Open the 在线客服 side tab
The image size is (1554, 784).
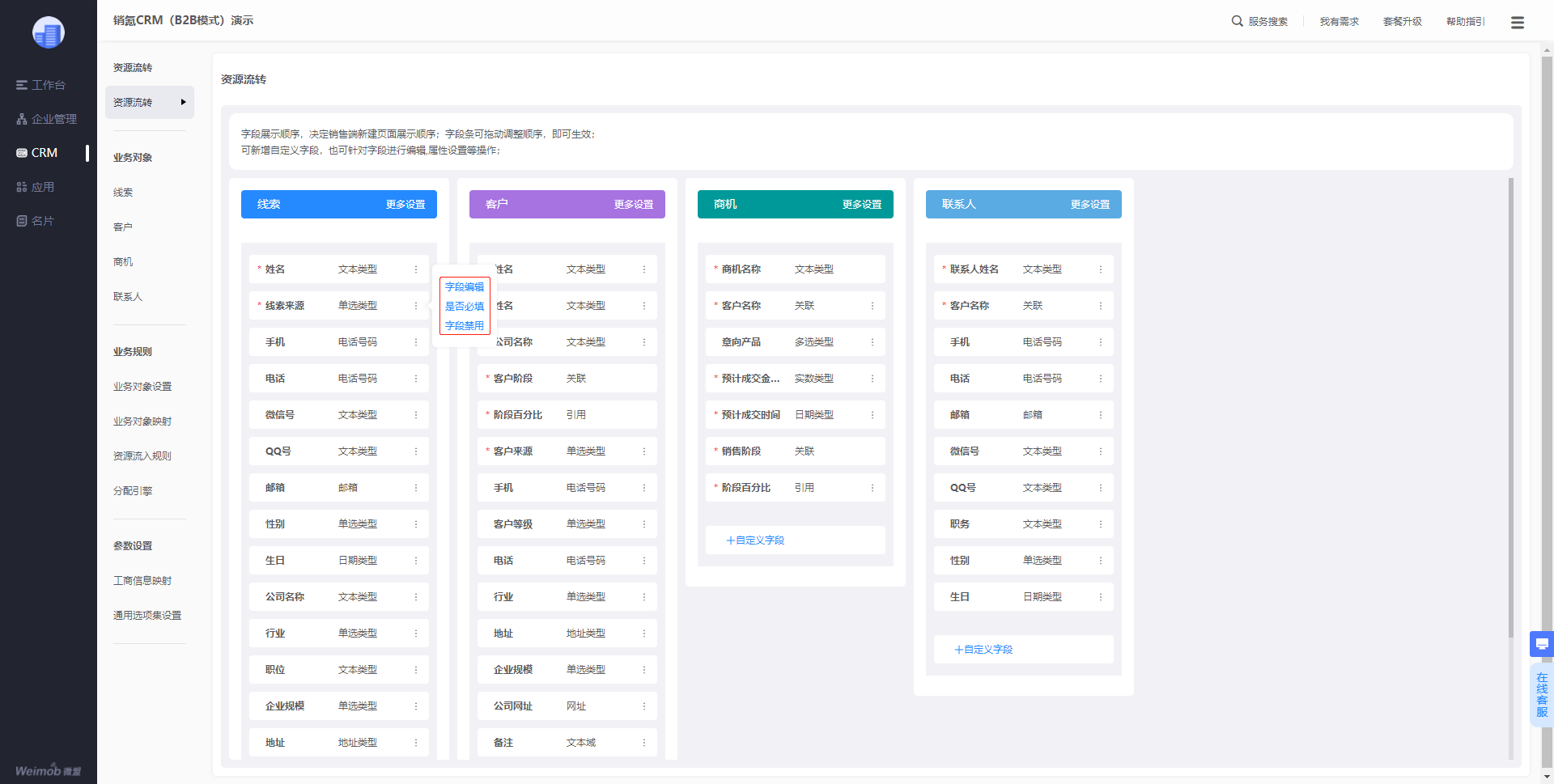pos(1542,695)
